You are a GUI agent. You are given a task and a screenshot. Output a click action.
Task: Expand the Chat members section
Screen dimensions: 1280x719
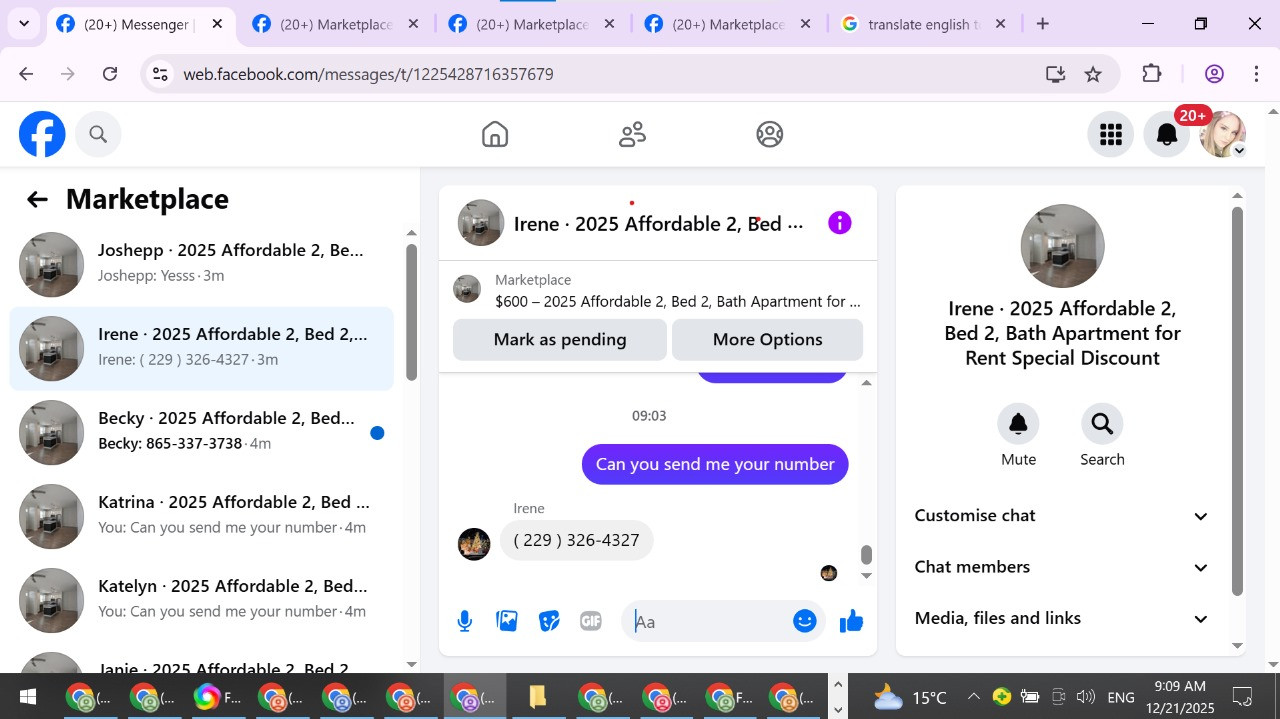click(1062, 567)
